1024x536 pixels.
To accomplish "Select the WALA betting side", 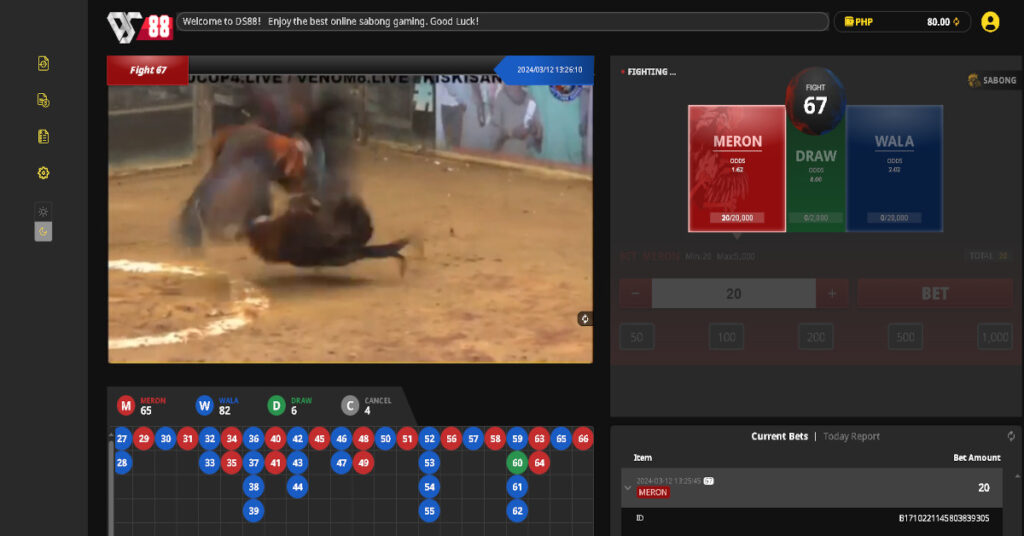I will [x=894, y=168].
